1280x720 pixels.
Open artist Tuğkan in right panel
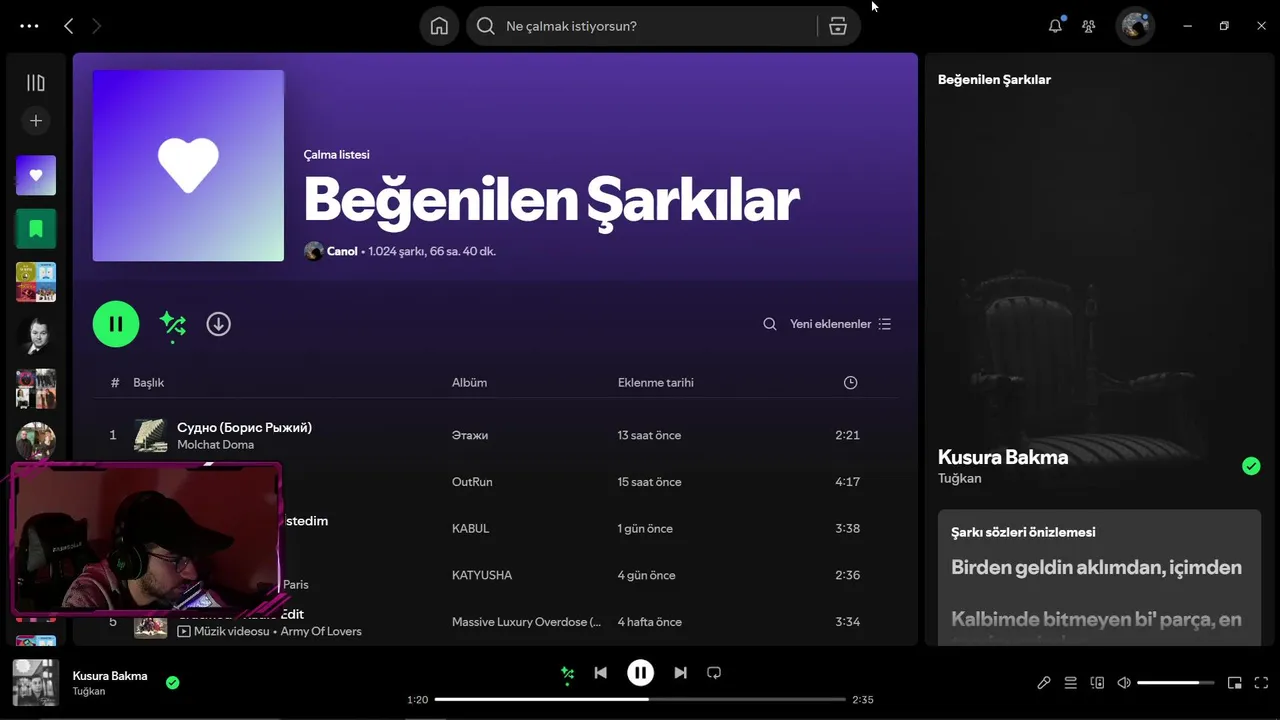959,478
